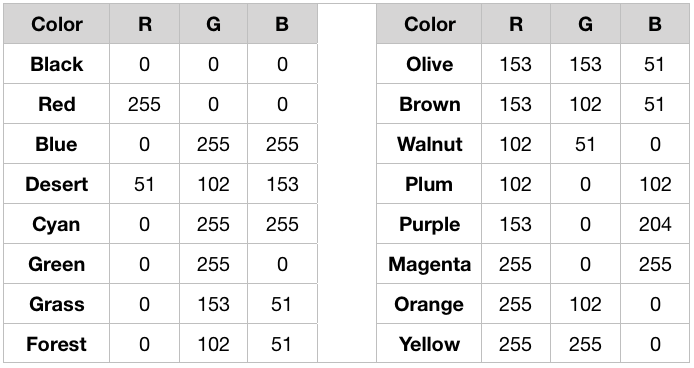Select the Desert row label
694x368 pixels.
coord(57,184)
